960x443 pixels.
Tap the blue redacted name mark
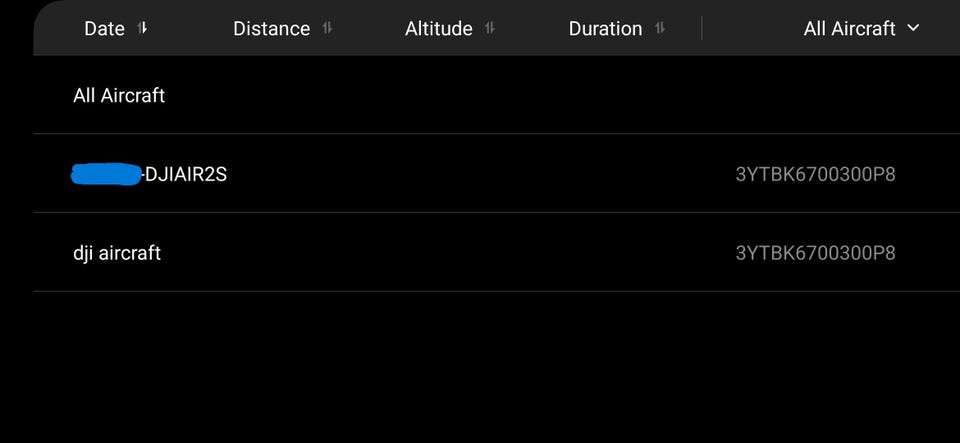pyautogui.click(x=106, y=174)
